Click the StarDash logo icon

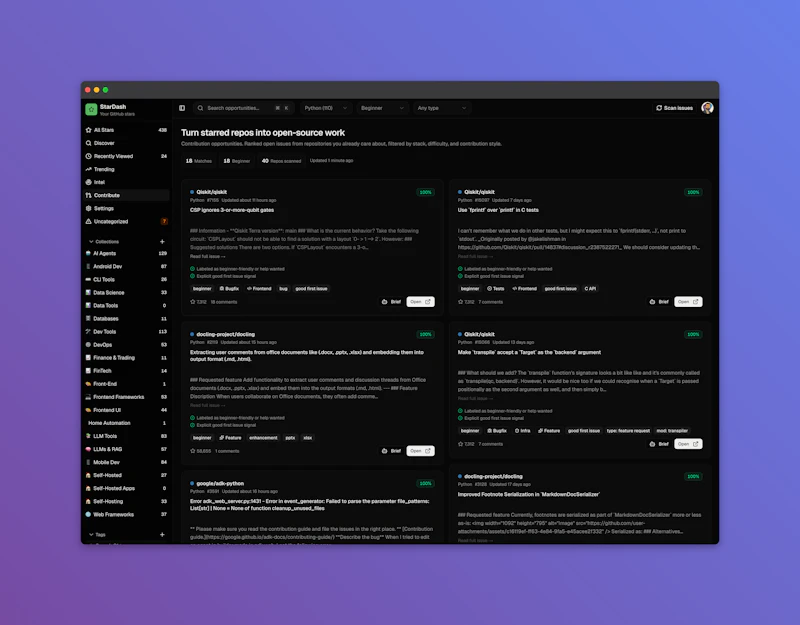pos(91,109)
